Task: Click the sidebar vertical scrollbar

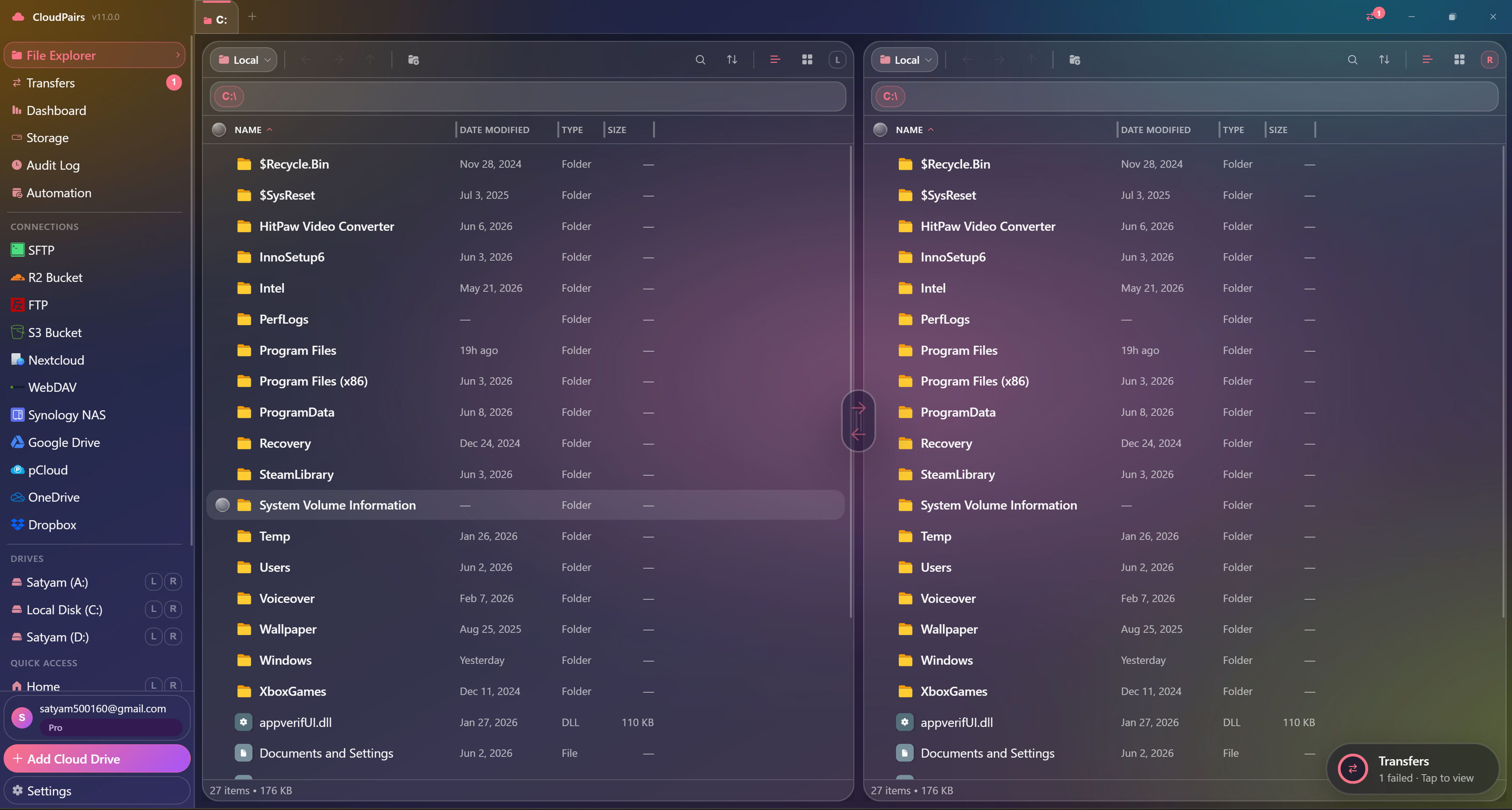Action: pos(191,291)
